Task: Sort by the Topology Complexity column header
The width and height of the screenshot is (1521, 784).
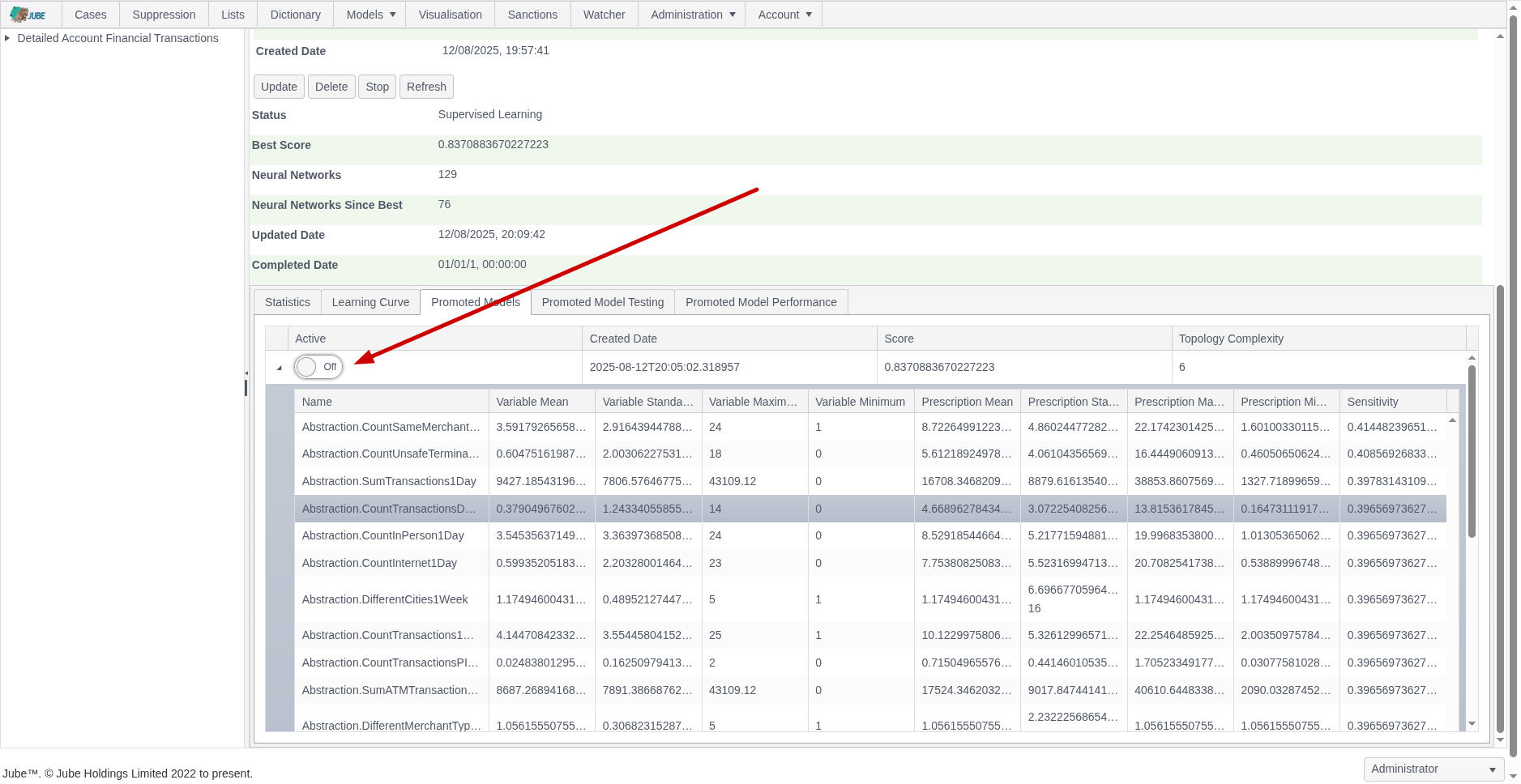Action: tap(1318, 339)
